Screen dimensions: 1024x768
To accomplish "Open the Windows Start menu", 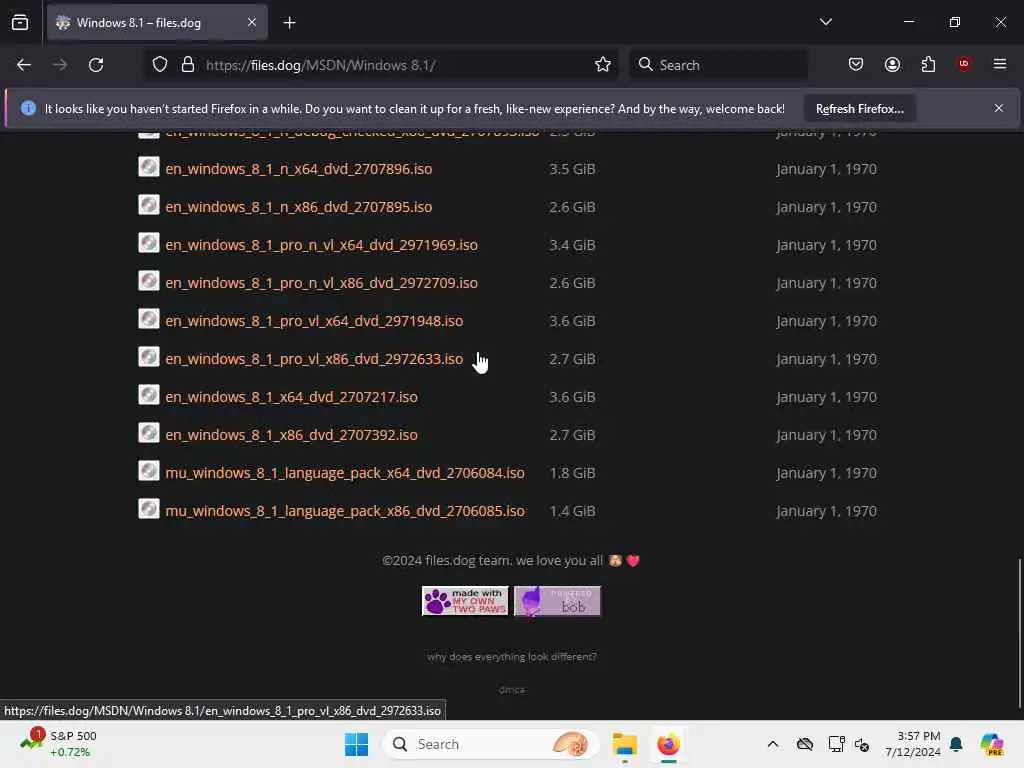I will point(357,744).
